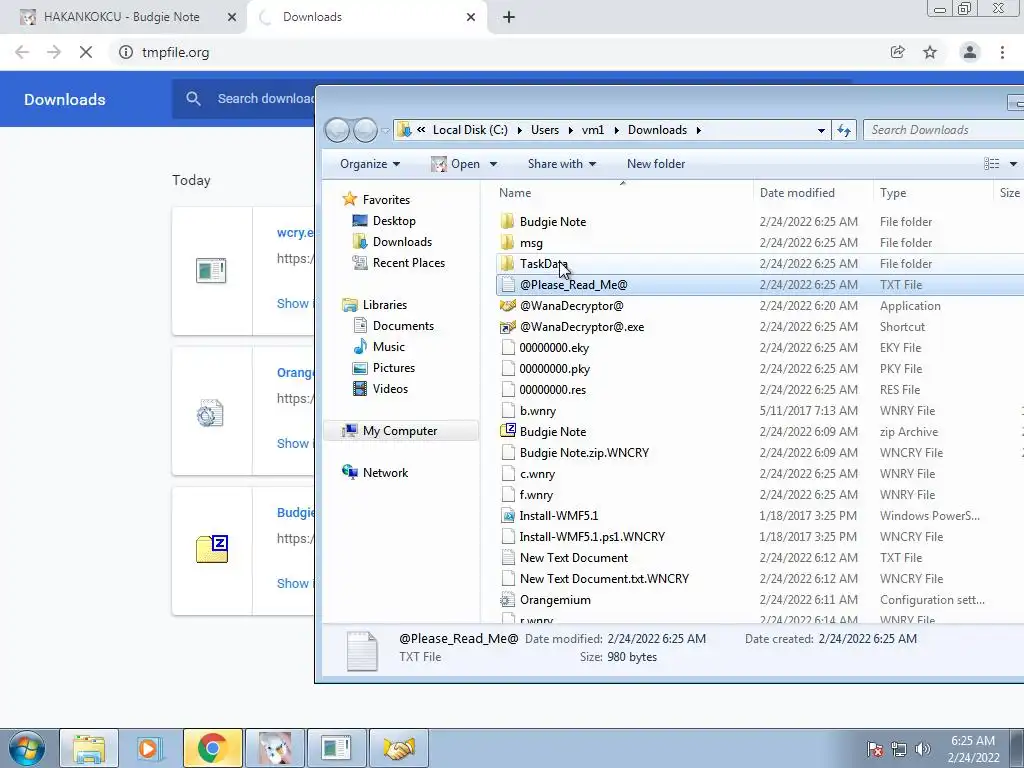1024x768 pixels.
Task: Select the New Text Document.txt.WNCRY file
Action: (x=604, y=579)
